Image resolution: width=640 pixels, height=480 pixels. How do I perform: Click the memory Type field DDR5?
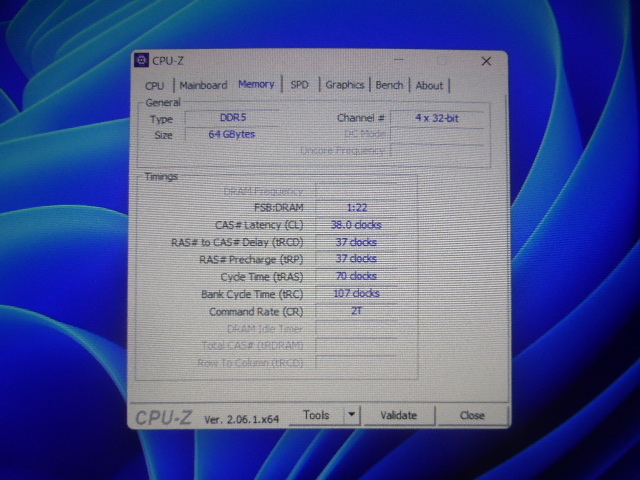click(x=232, y=118)
